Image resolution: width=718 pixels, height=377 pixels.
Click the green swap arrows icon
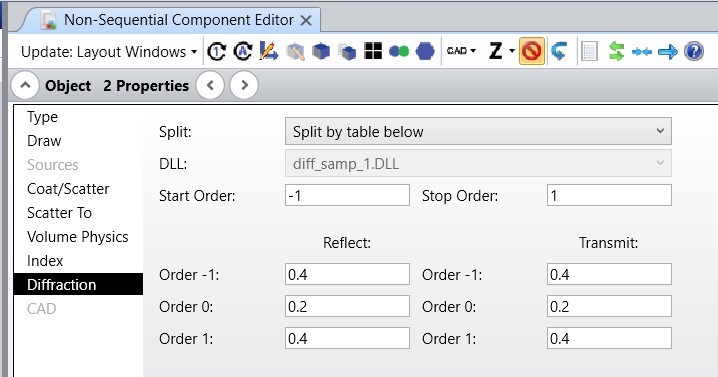click(x=616, y=51)
